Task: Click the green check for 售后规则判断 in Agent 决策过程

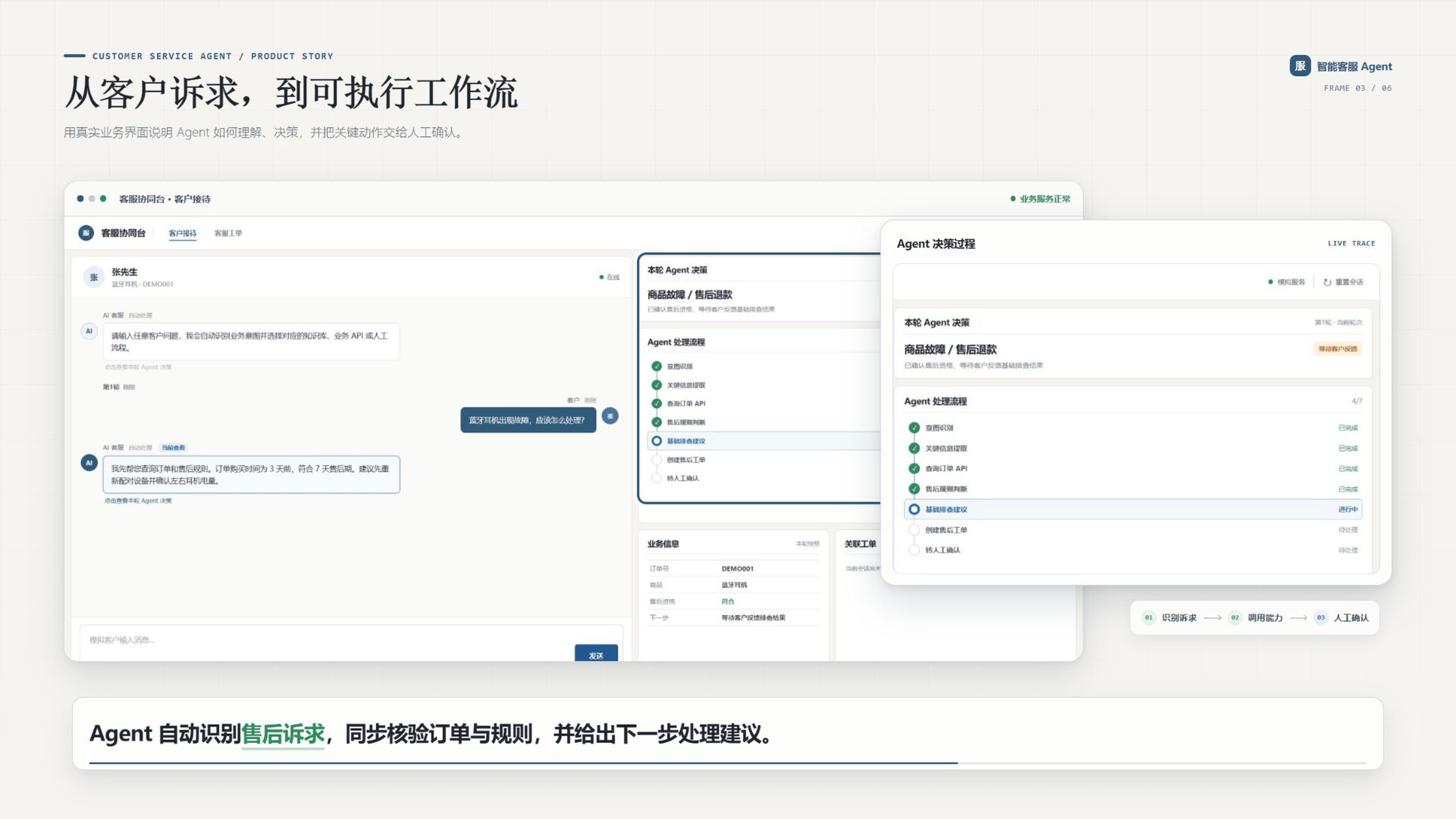Action: click(x=914, y=489)
